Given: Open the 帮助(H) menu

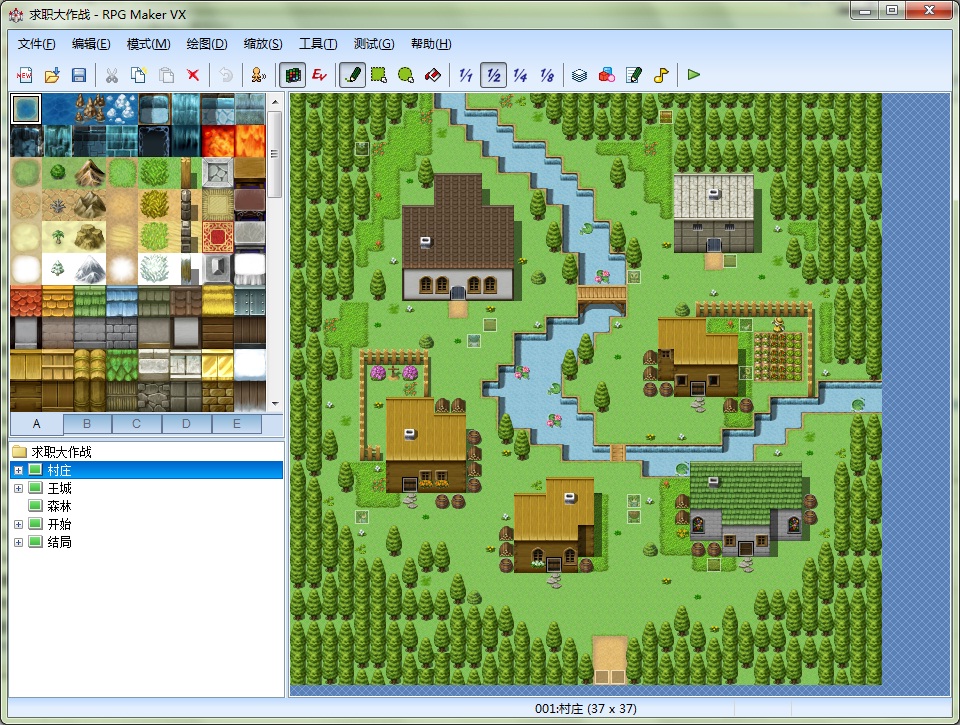Looking at the screenshot, I should pos(431,43).
